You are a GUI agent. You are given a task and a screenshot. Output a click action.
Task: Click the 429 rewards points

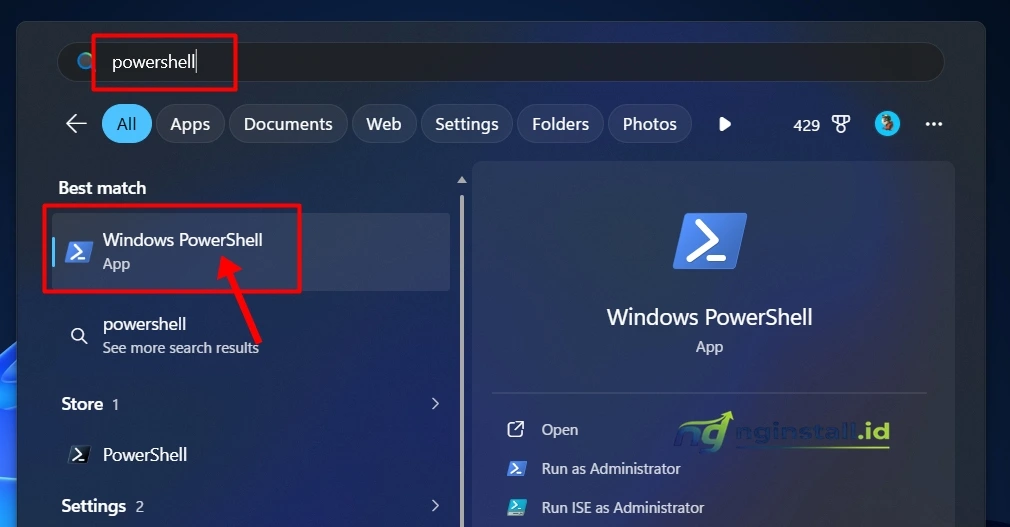click(806, 125)
